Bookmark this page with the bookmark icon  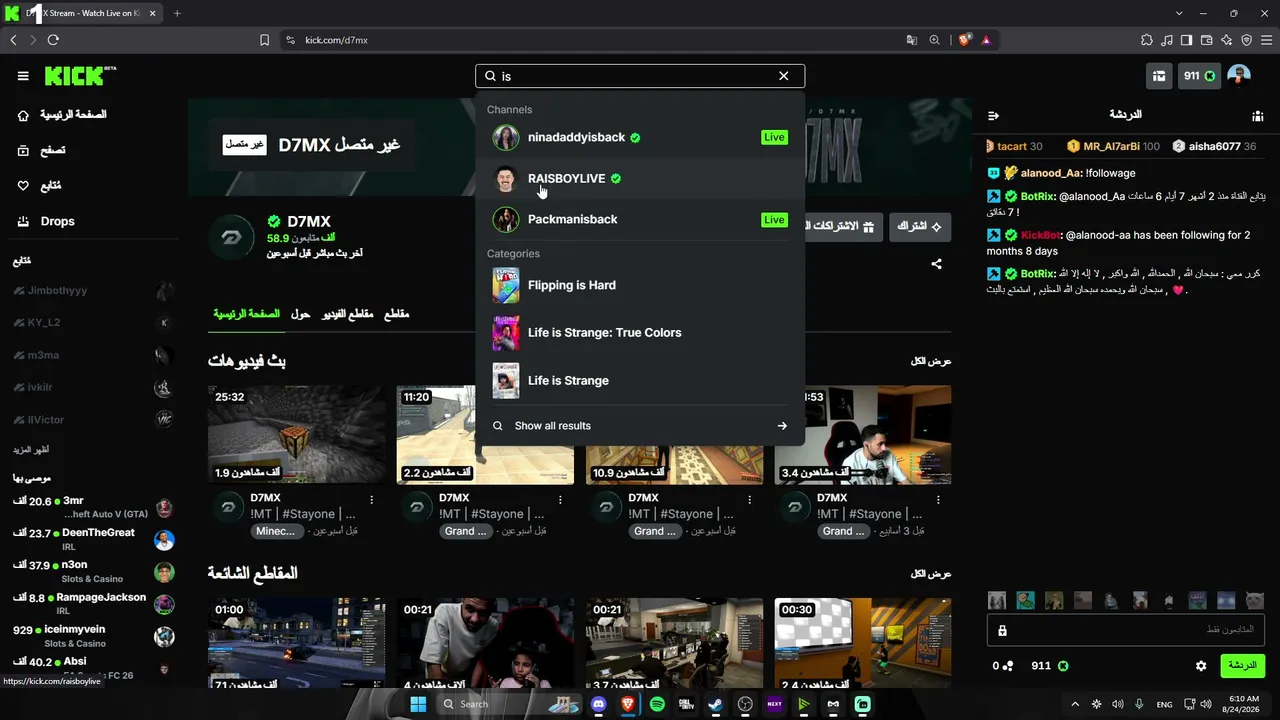point(264,40)
